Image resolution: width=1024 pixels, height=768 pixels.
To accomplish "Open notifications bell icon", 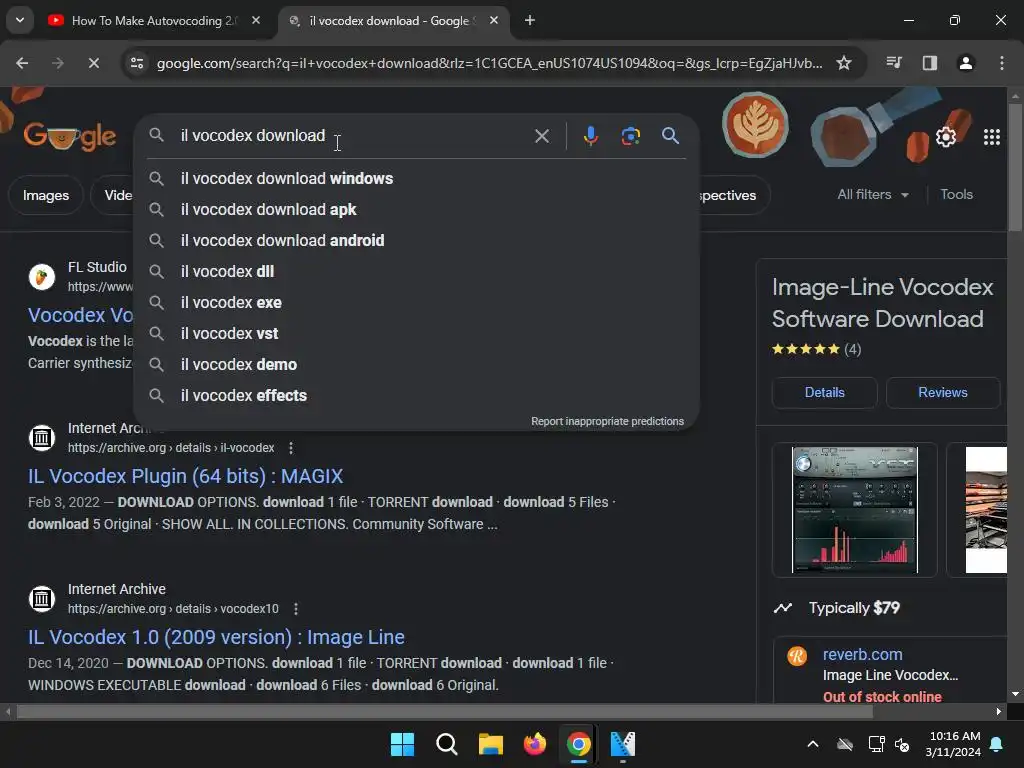I will tap(997, 744).
